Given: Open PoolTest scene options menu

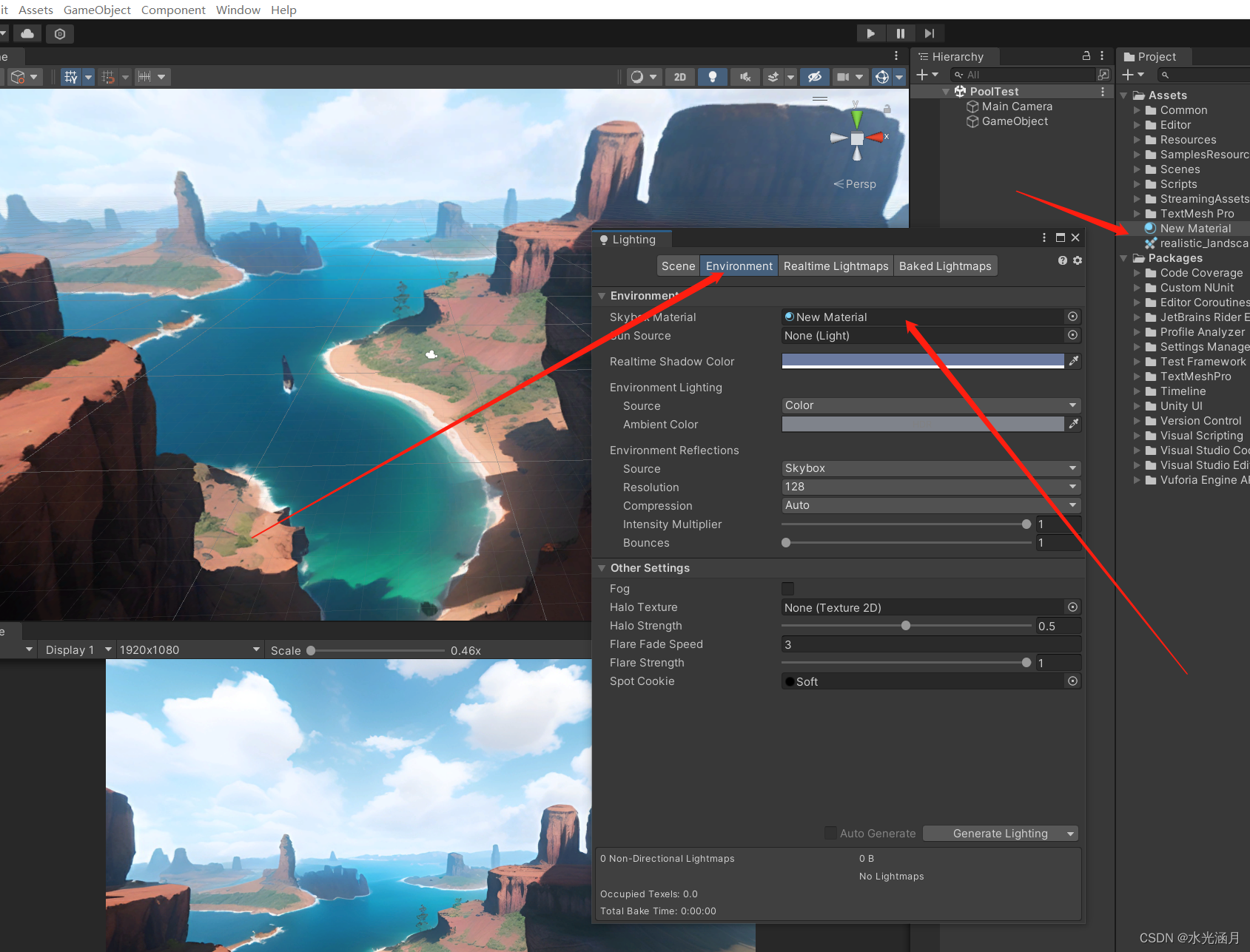Looking at the screenshot, I should 1103,92.
